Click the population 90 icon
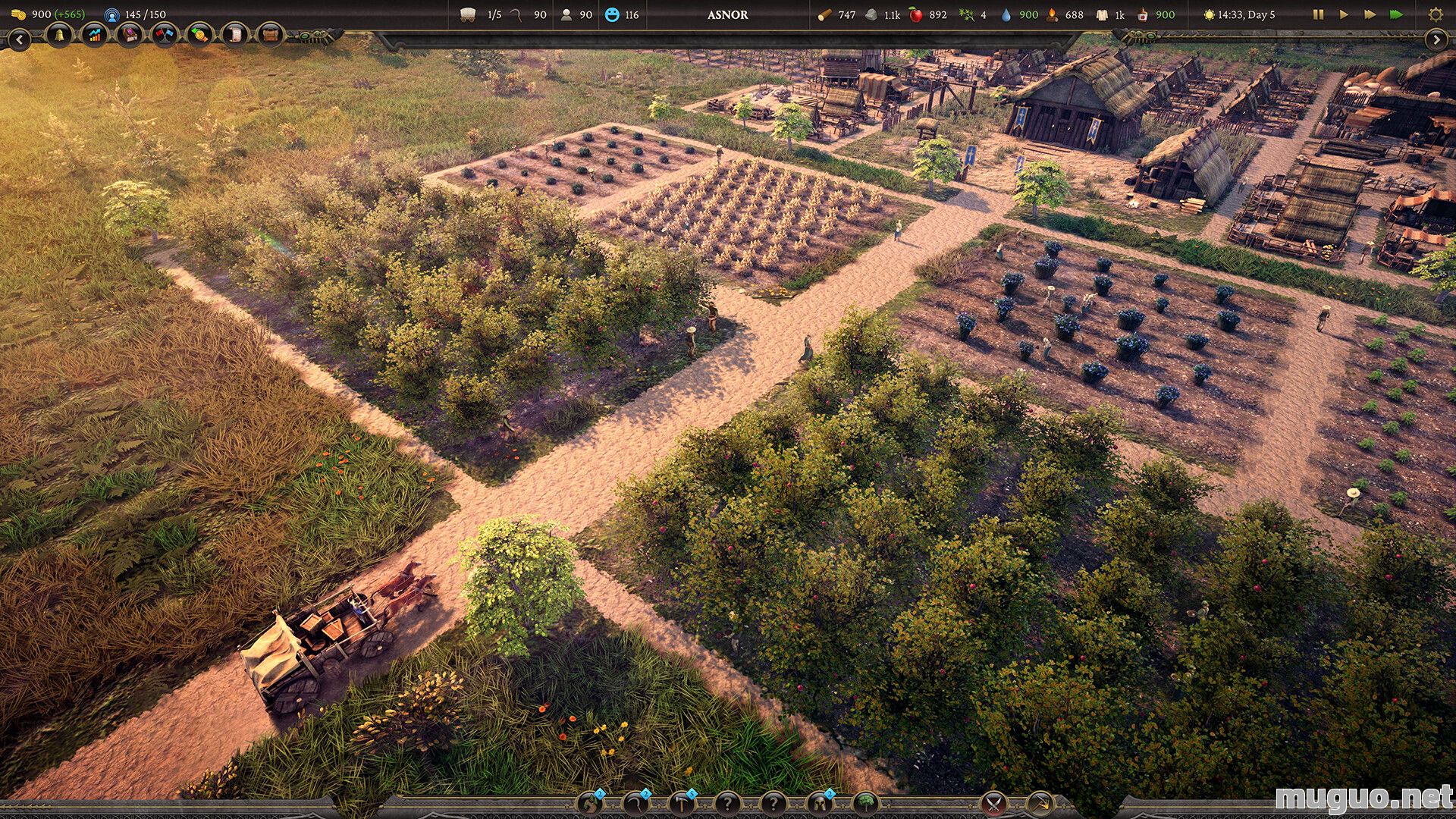Image resolution: width=1456 pixels, height=819 pixels. 576,14
